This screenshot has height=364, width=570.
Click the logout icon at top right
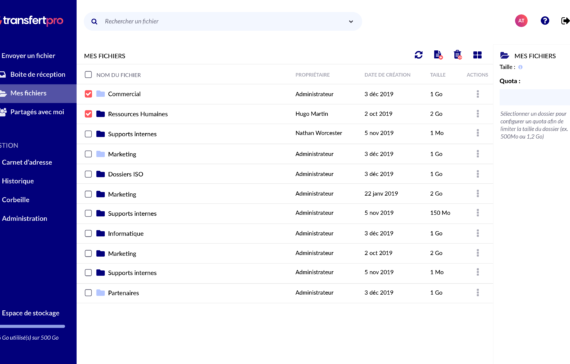(x=565, y=21)
